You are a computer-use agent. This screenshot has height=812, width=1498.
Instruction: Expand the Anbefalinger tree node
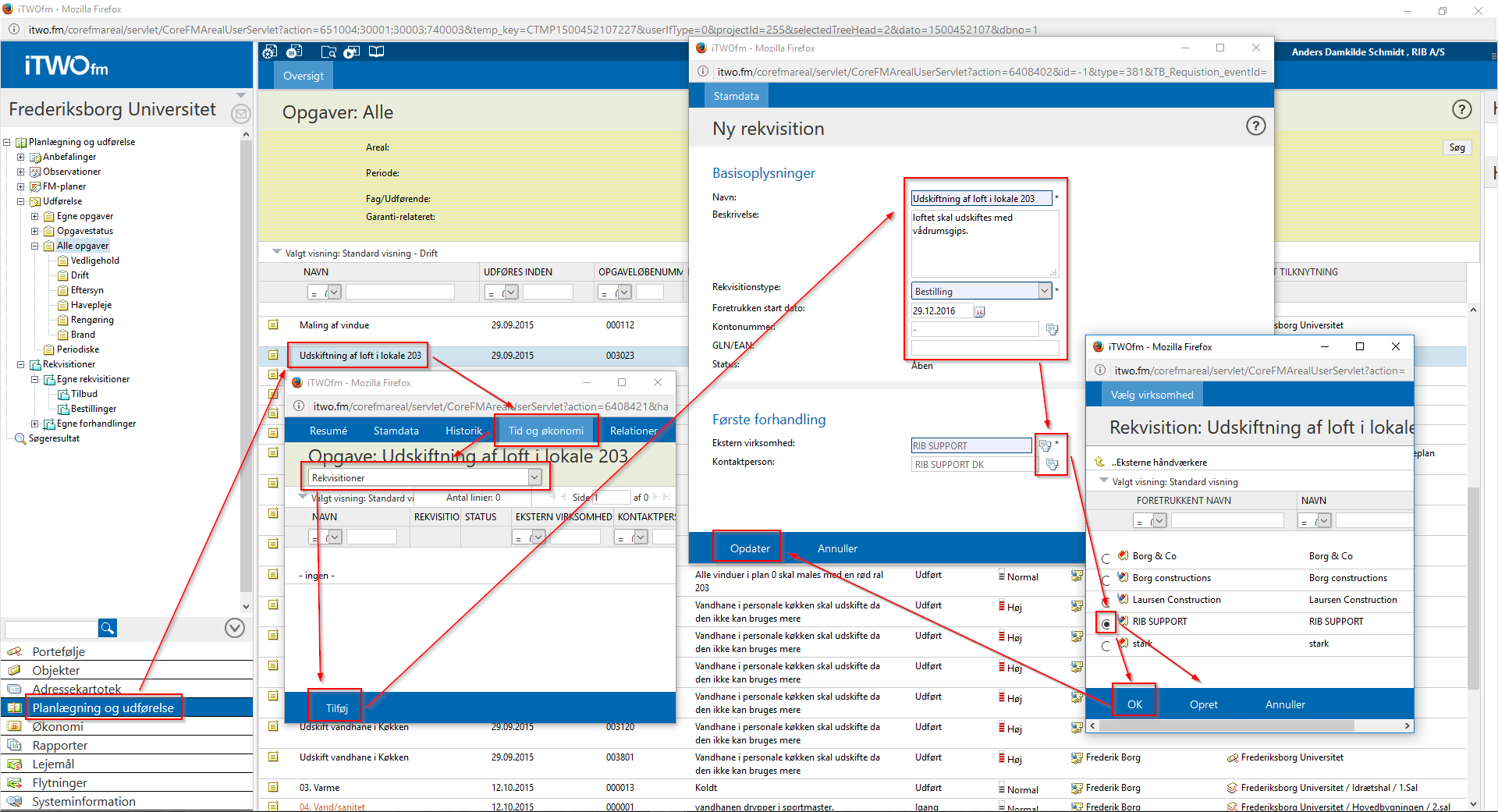point(21,157)
